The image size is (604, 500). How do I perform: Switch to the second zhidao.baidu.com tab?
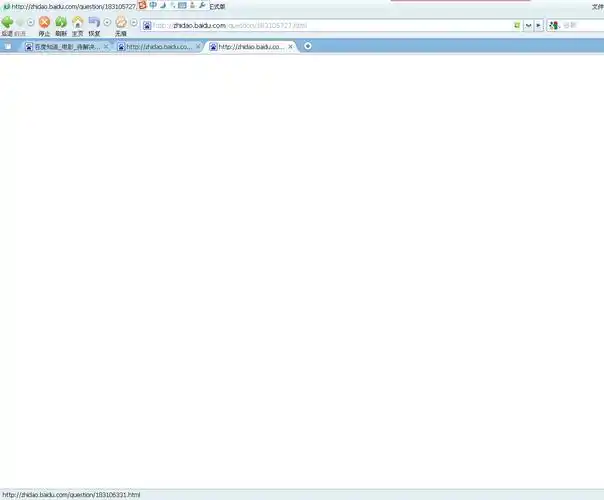click(157, 46)
